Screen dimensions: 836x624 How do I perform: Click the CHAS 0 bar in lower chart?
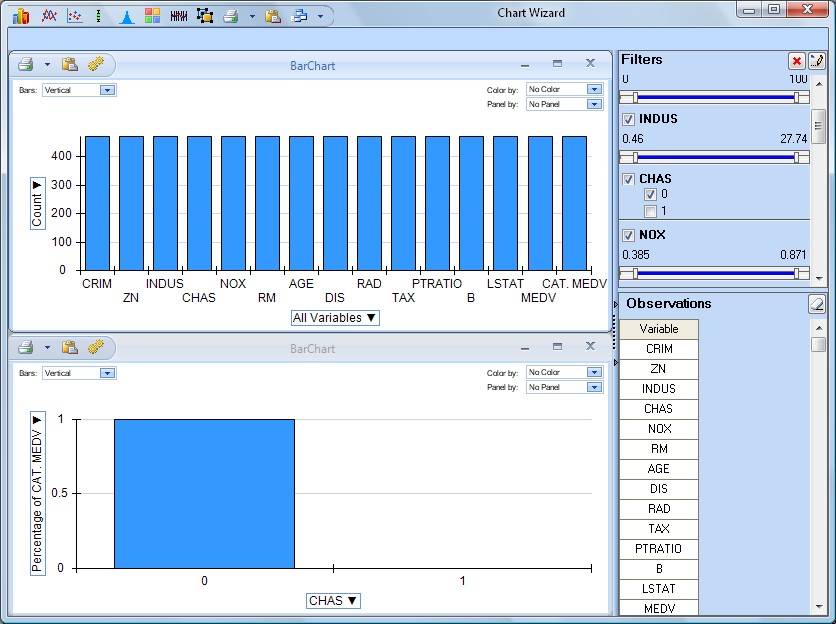coord(204,494)
